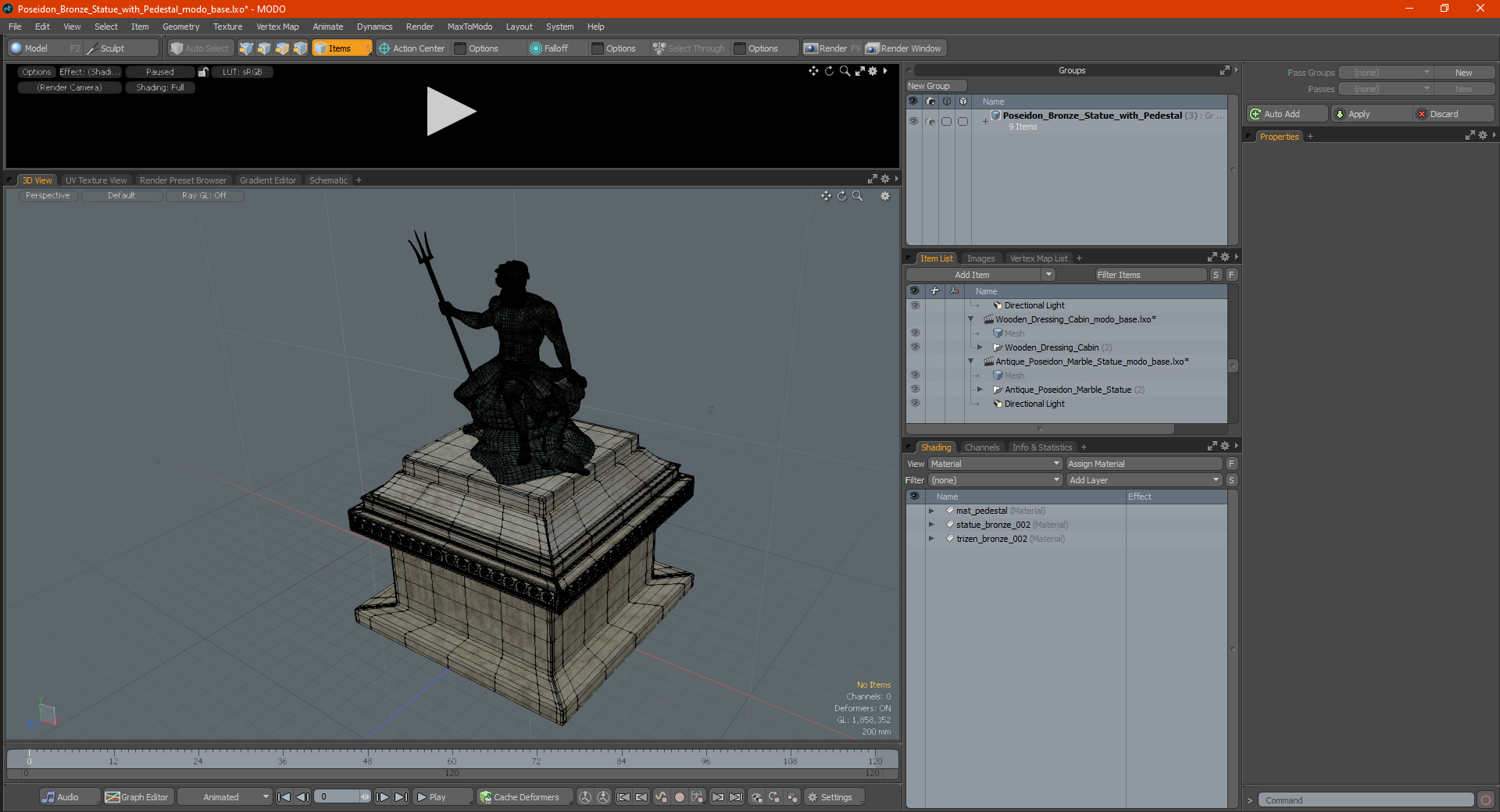Screen dimensions: 1500x812
Task: Open the View Material dropdown
Action: pyautogui.click(x=995, y=464)
